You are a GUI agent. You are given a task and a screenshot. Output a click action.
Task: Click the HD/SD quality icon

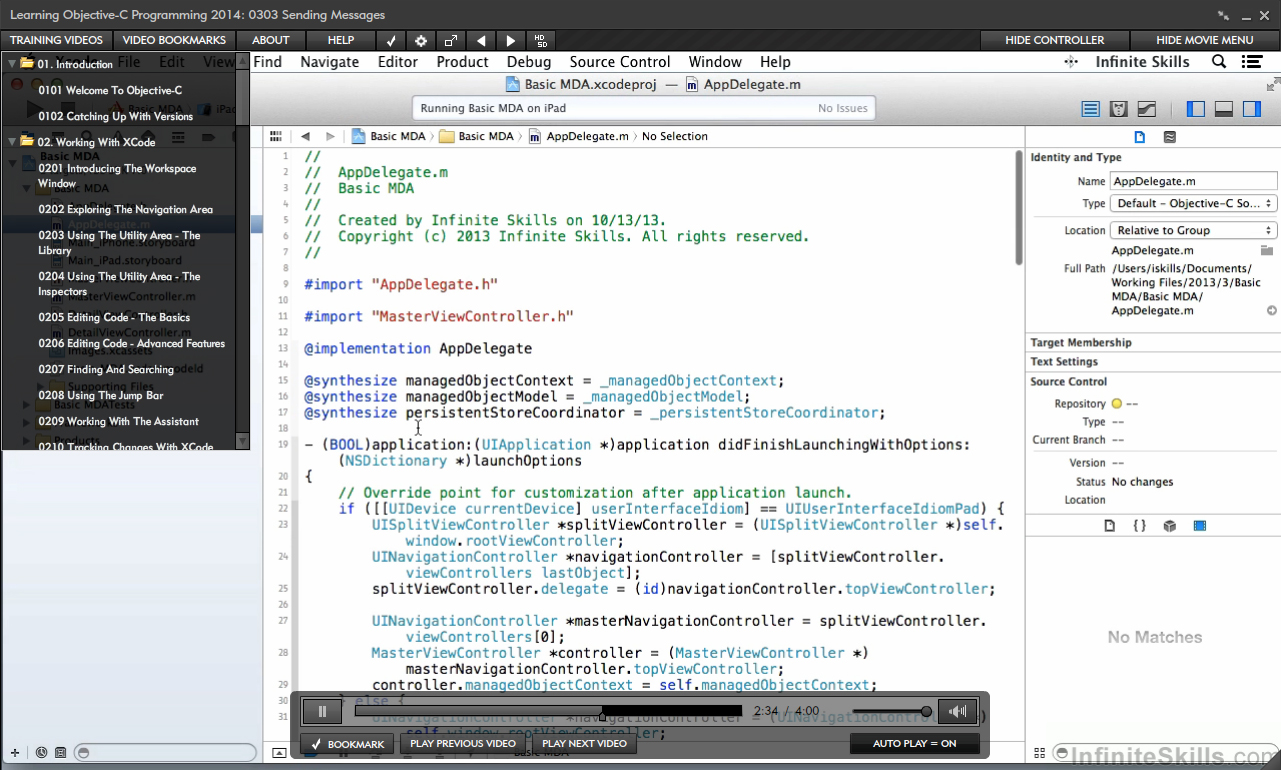[x=541, y=41]
